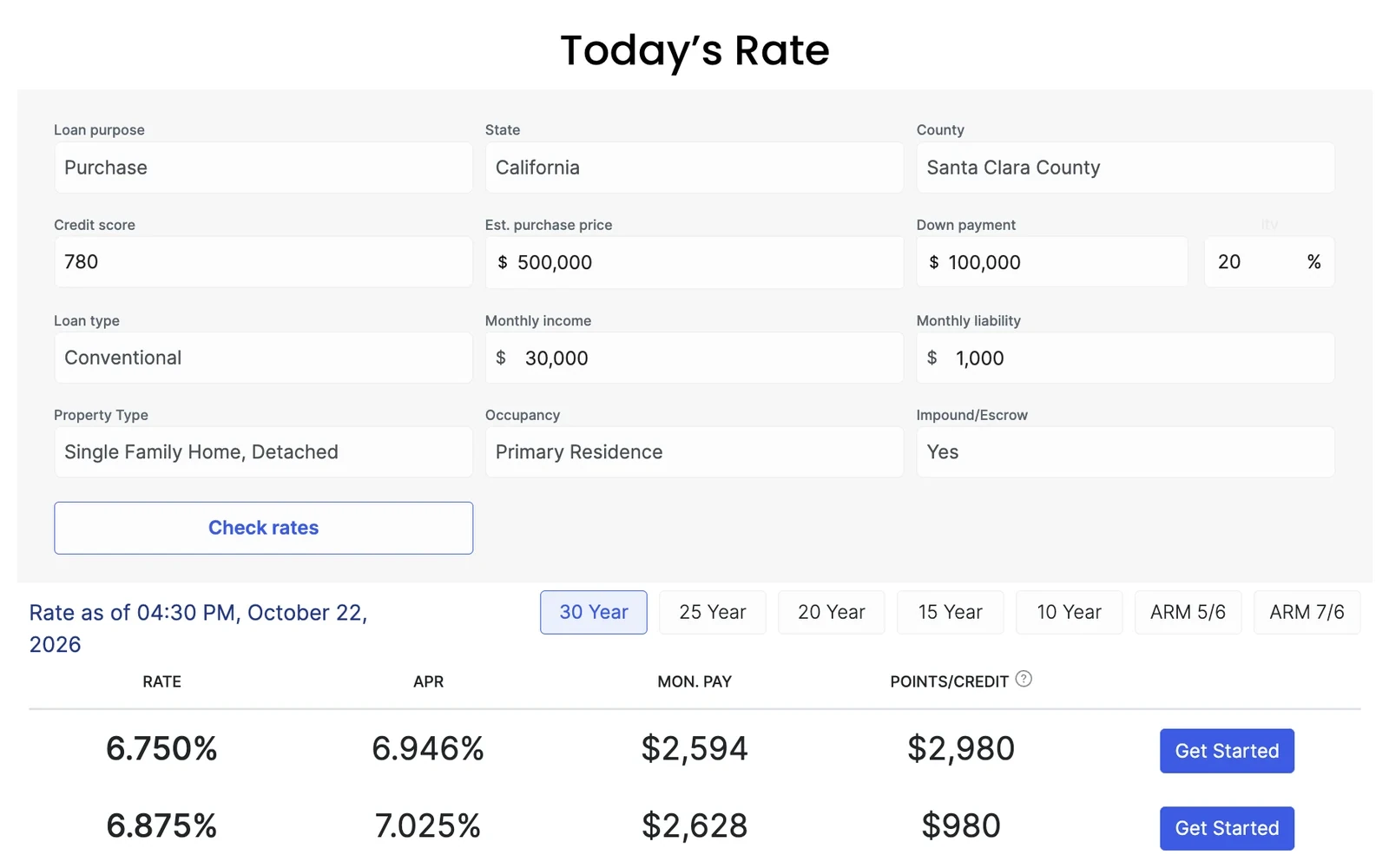Click the $2,980 points/credit value
The width and height of the screenshot is (1389, 868).
[x=961, y=748]
